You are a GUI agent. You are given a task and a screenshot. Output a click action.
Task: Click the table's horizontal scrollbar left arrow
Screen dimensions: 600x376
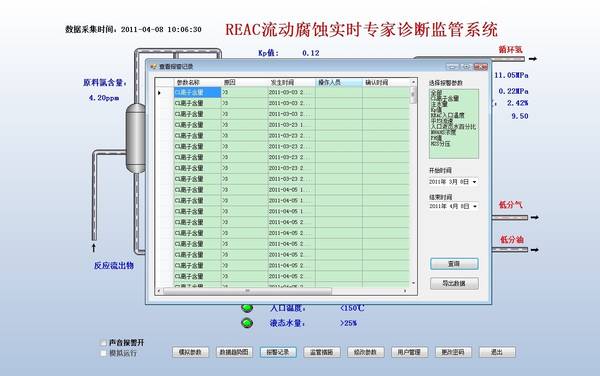(x=159, y=291)
